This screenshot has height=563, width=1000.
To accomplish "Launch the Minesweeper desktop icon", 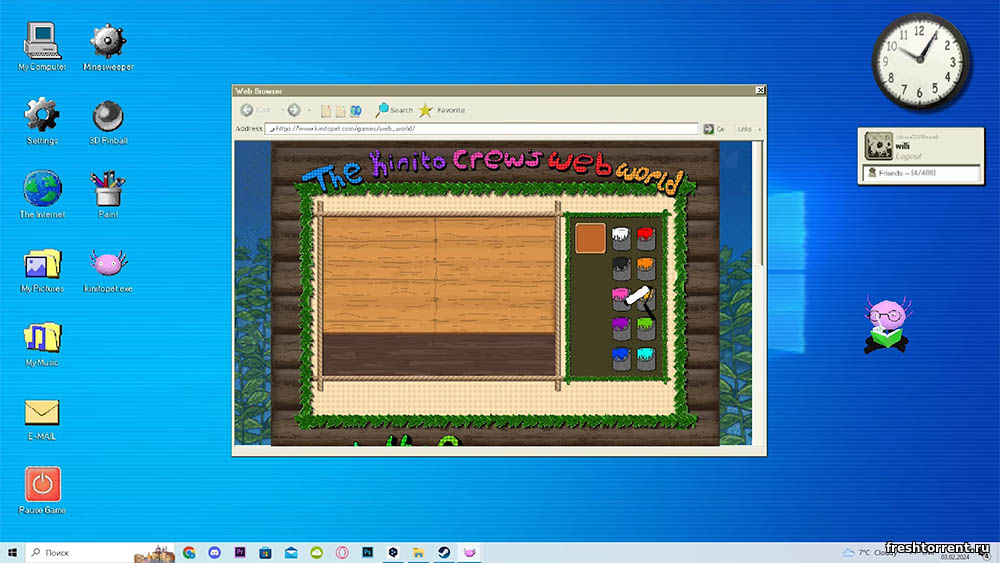I will [108, 46].
